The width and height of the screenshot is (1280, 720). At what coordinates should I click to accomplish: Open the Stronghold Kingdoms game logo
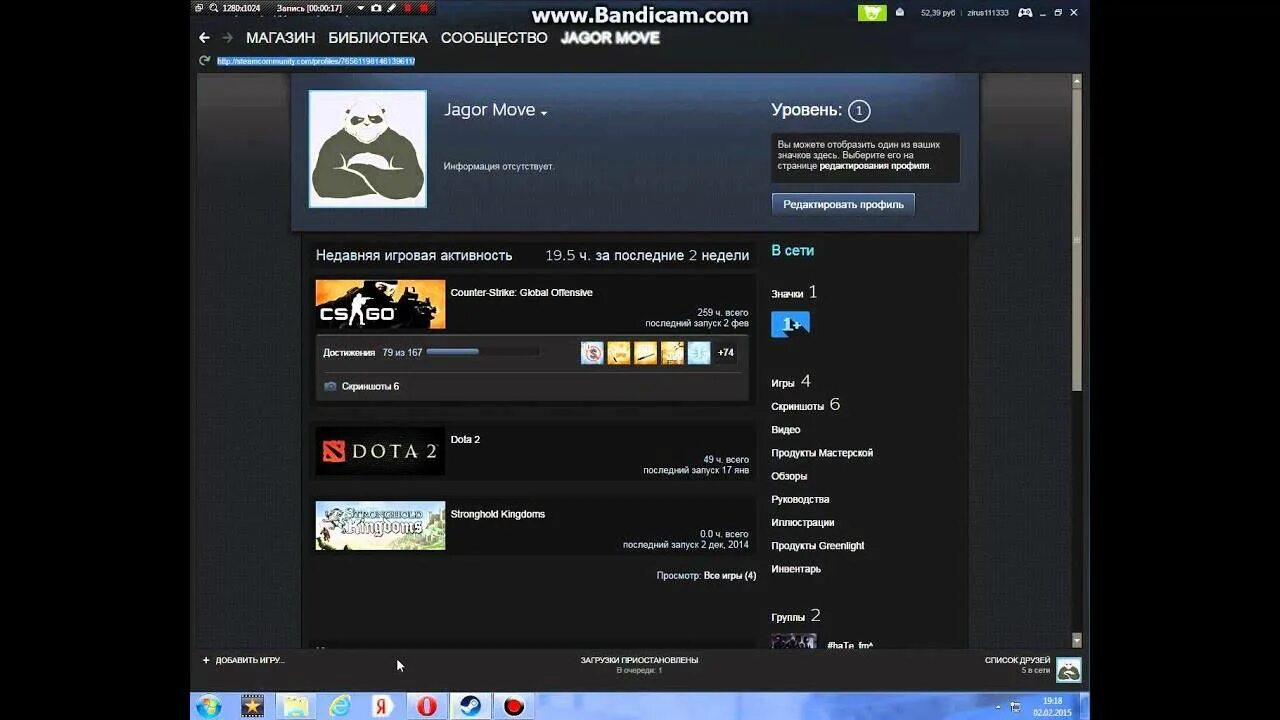pyautogui.click(x=380, y=525)
